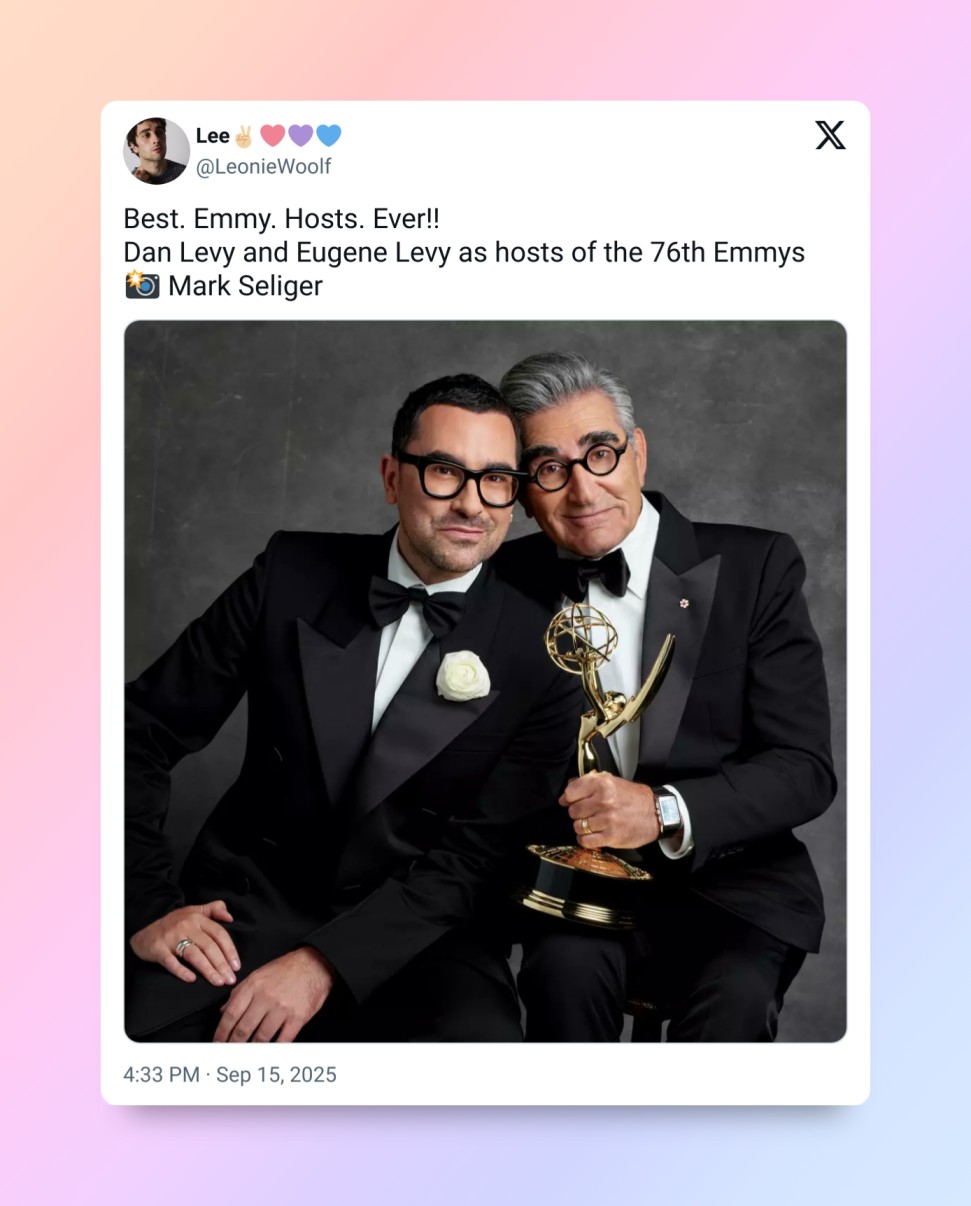
Task: Open the 4:33 PM timestamp link
Action: [161, 1075]
